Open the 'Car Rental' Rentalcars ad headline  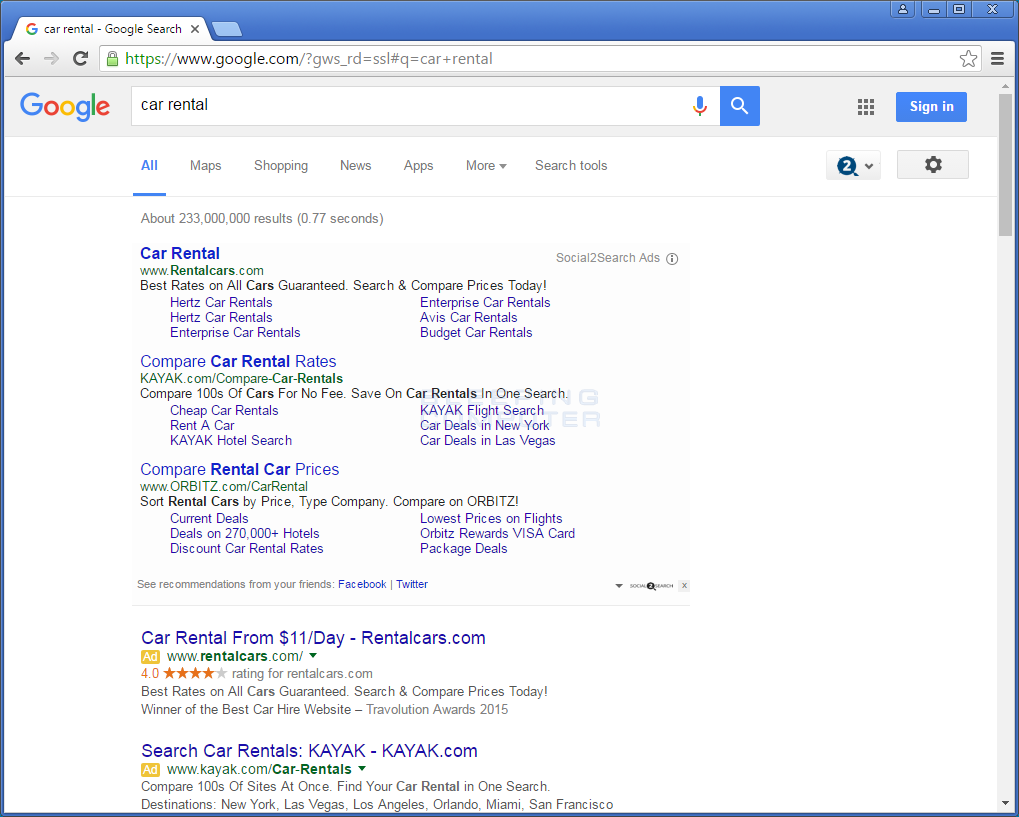[180, 253]
